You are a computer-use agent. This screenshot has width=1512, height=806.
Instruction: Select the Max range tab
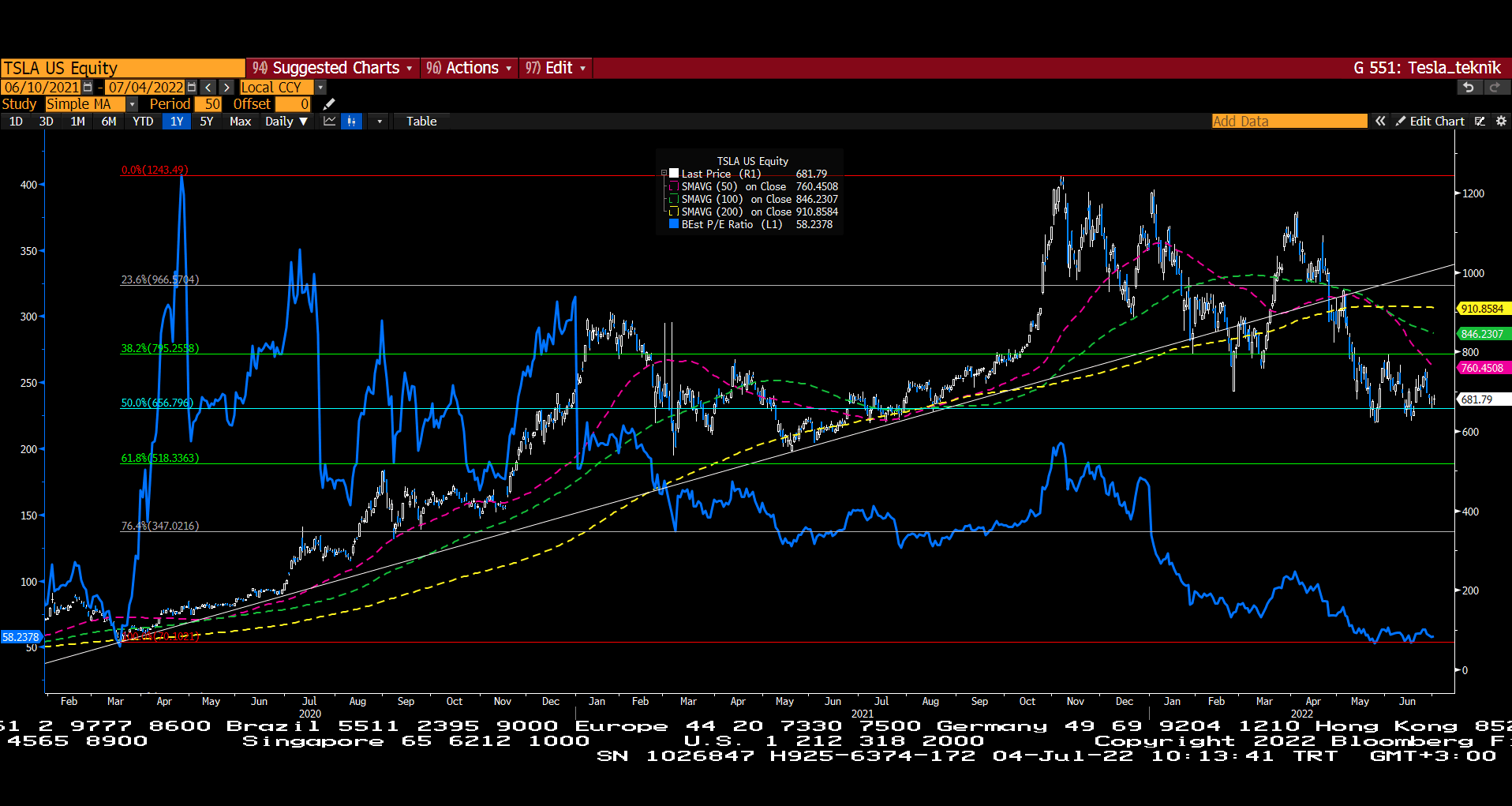click(x=240, y=122)
